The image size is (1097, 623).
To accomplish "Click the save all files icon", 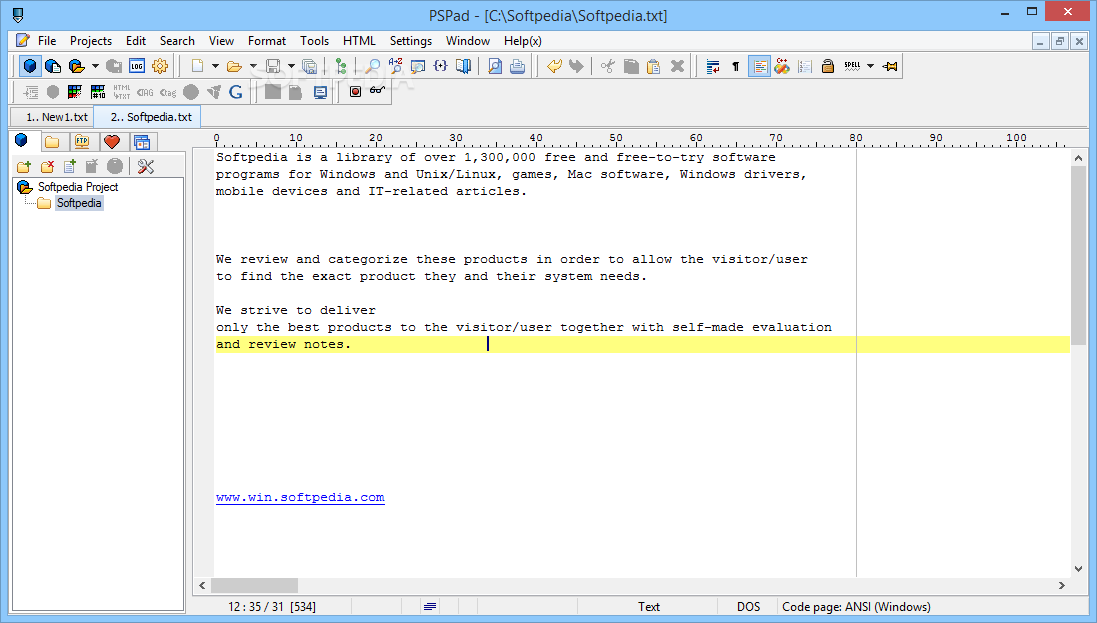I will coord(309,66).
